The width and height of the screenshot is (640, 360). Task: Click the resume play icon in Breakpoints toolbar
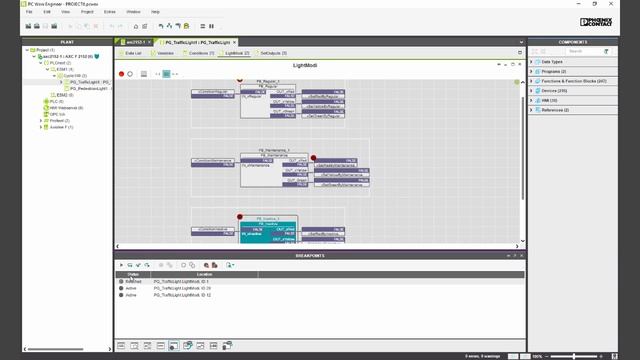point(121,265)
